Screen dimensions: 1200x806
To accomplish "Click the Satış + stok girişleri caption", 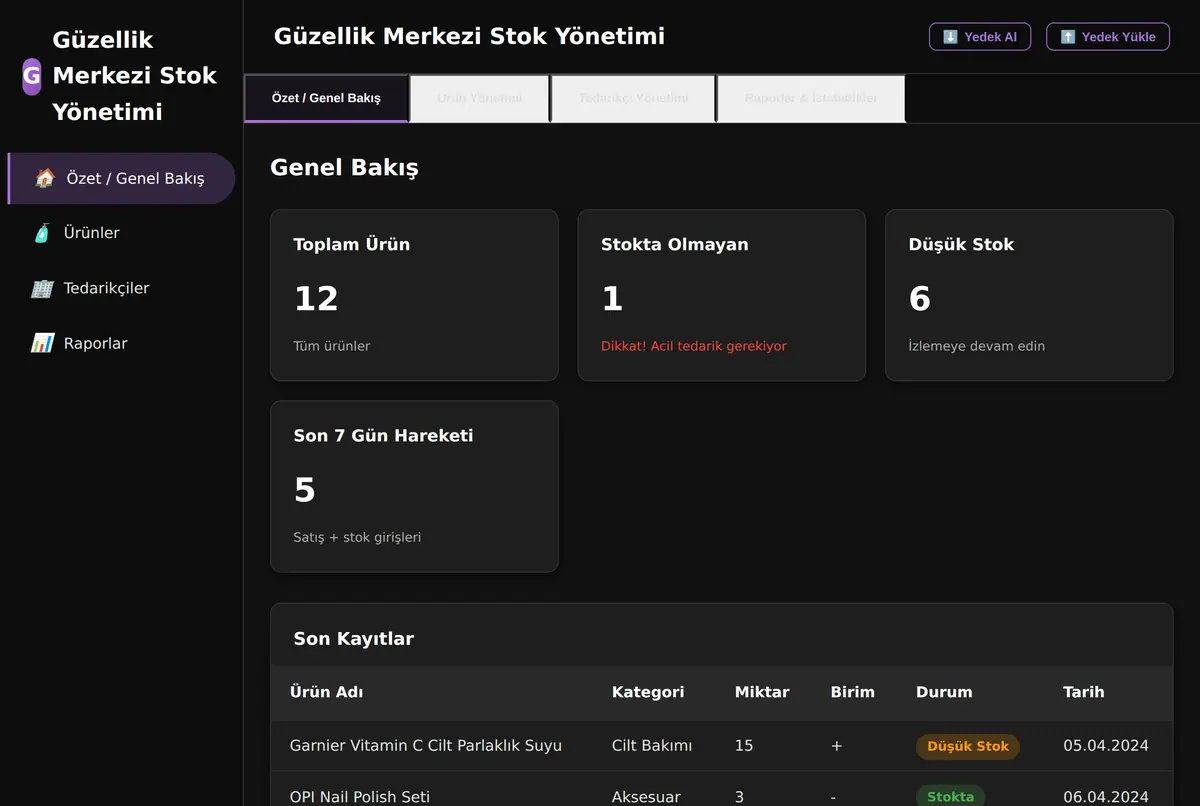I will tap(357, 538).
